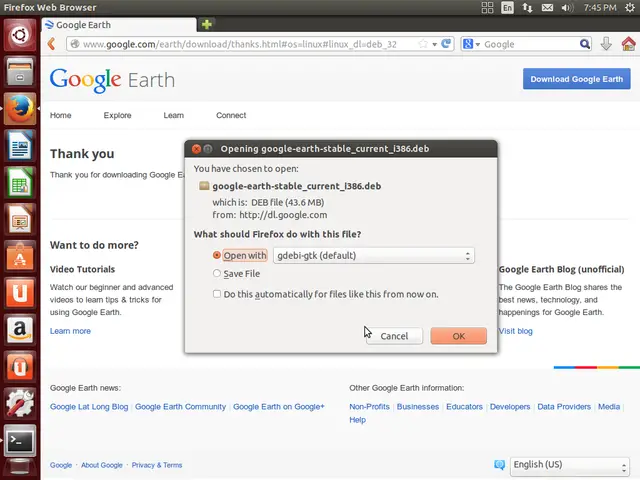This screenshot has width=640, height=480.
Task: Open the English (US) language dropdown
Action: (569, 466)
